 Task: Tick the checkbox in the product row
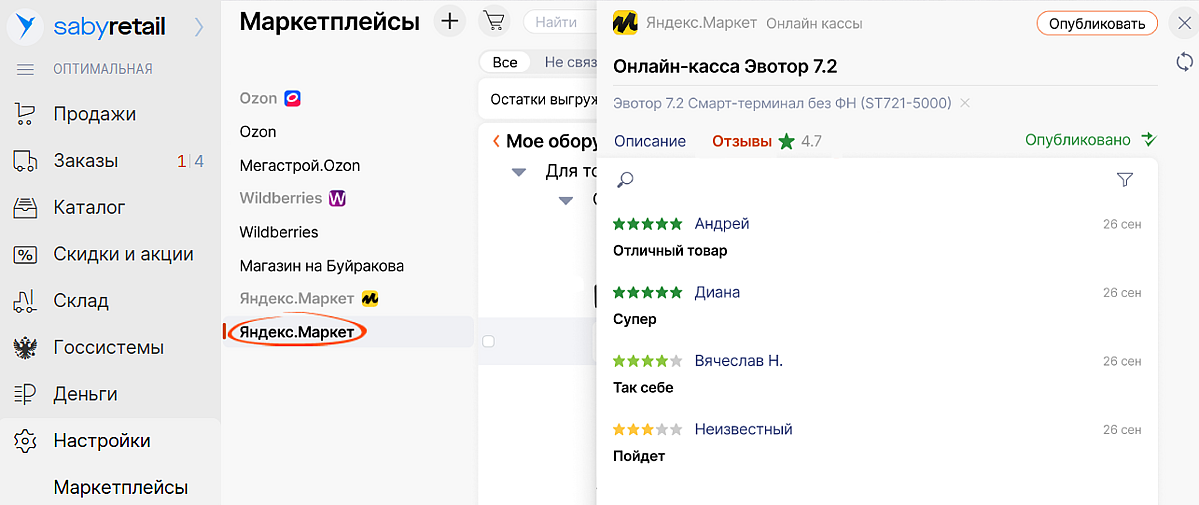click(x=488, y=341)
